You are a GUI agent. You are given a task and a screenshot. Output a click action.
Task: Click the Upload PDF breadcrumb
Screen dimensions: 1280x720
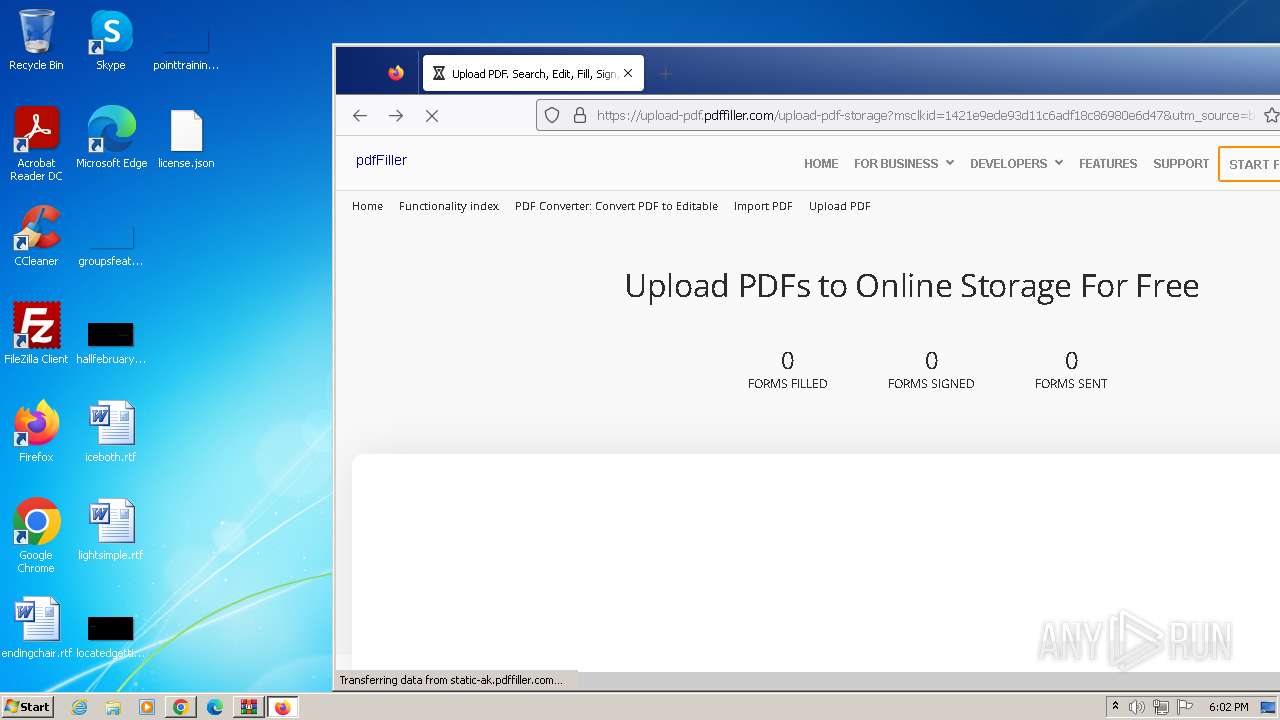[x=840, y=206]
